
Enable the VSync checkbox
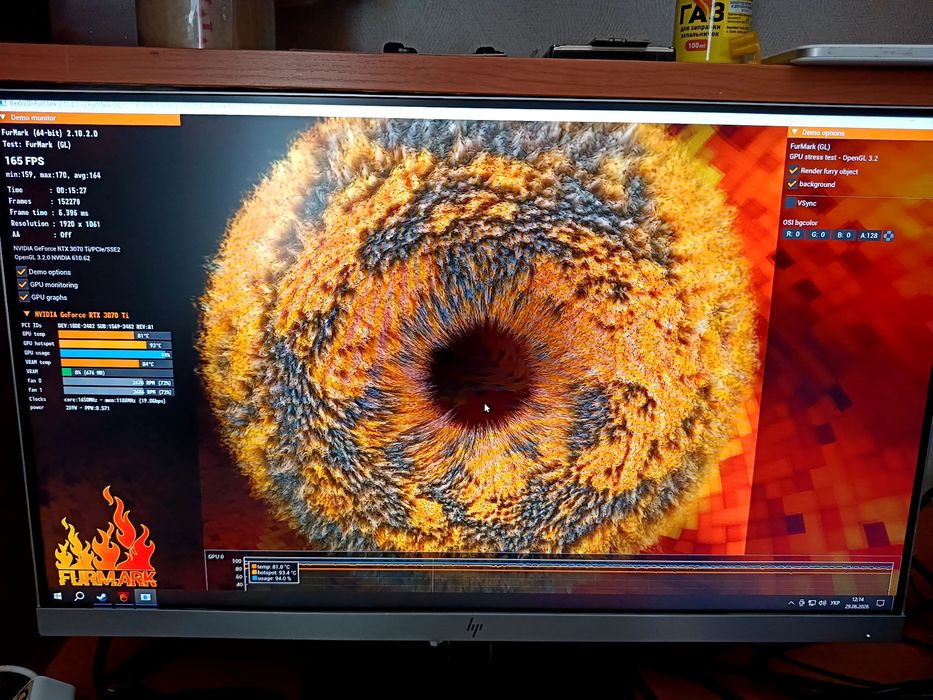[x=790, y=203]
